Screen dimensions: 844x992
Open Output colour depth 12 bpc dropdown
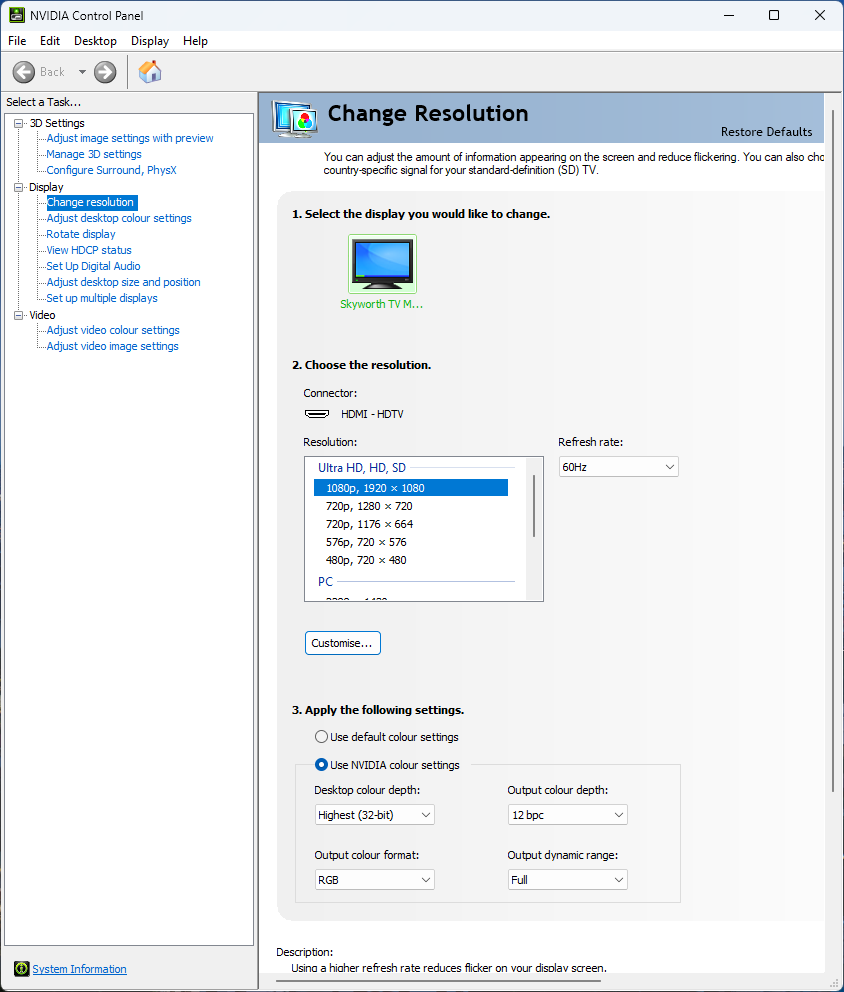[x=568, y=815]
